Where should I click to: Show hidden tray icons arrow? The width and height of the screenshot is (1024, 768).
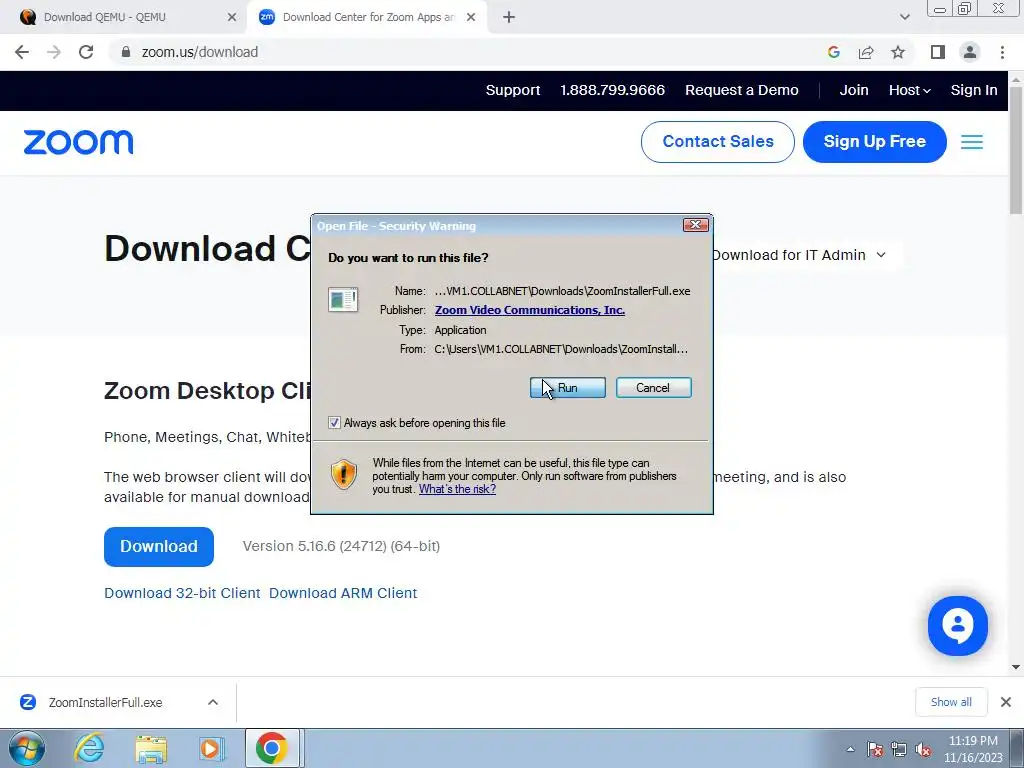850,749
